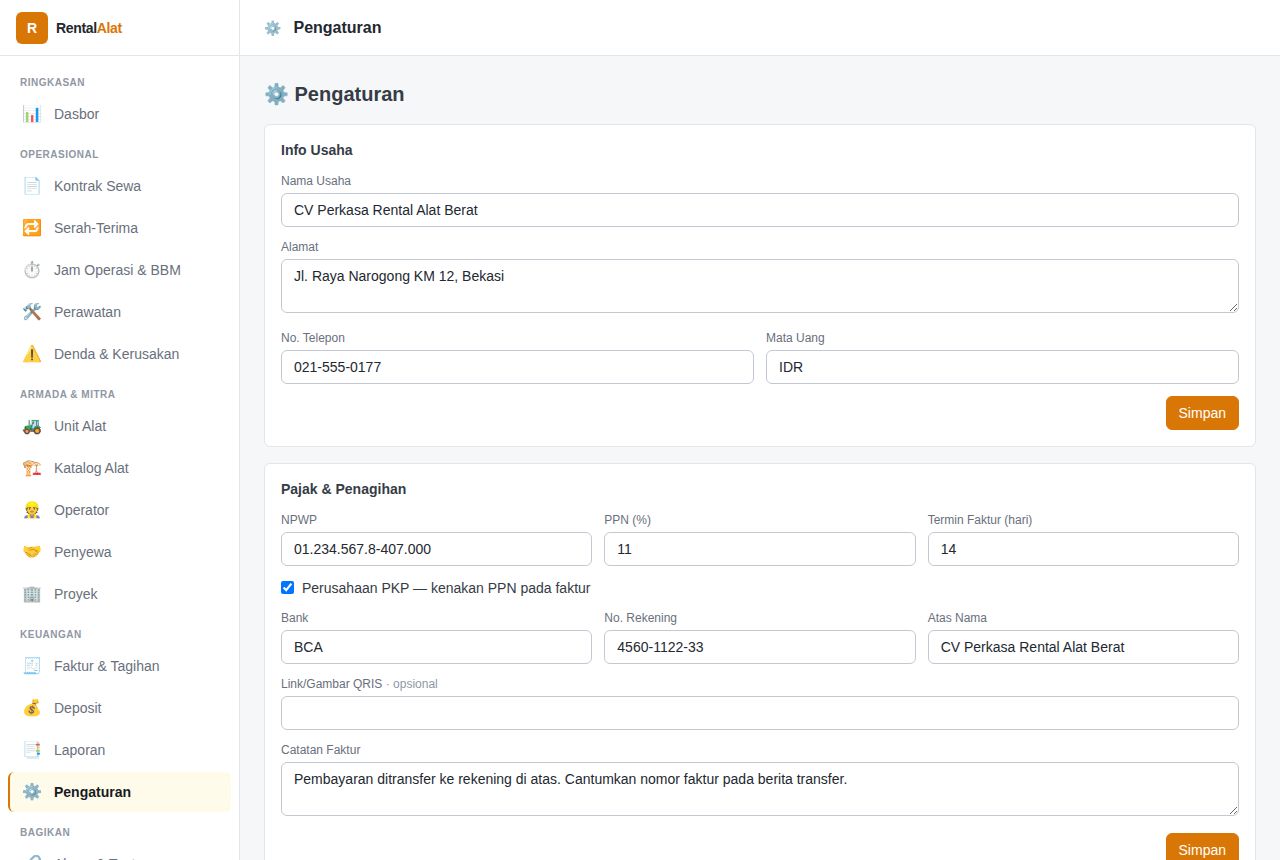Click the Pajak & Penagihan heading
The width and height of the screenshot is (1280, 860).
pos(344,489)
